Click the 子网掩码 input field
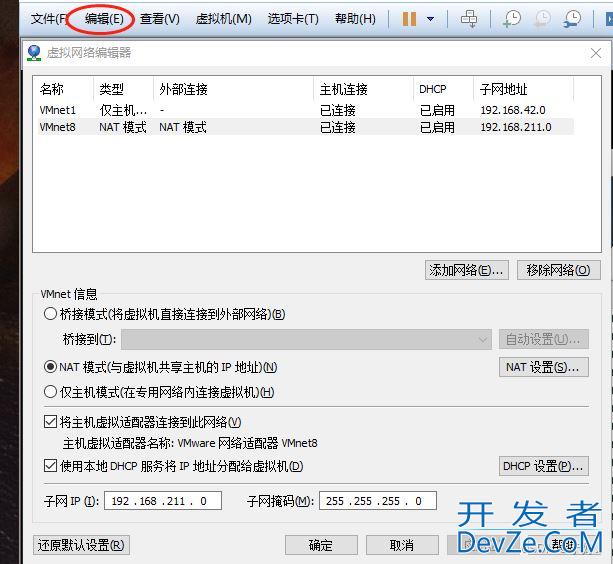Viewport: 613px width, 564px height. click(378, 501)
